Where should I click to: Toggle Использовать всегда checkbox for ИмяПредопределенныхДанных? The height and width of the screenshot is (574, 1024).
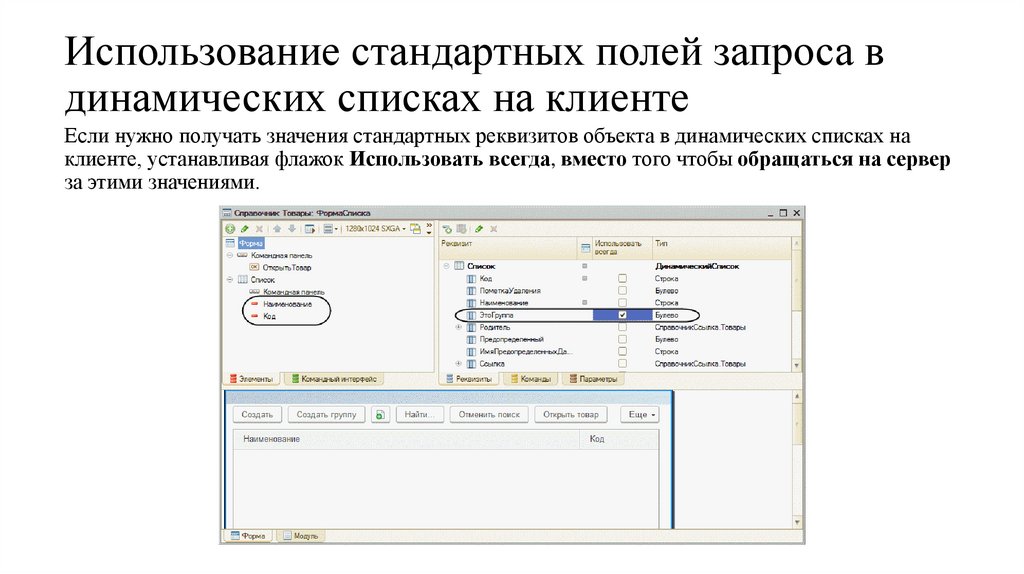(x=622, y=351)
